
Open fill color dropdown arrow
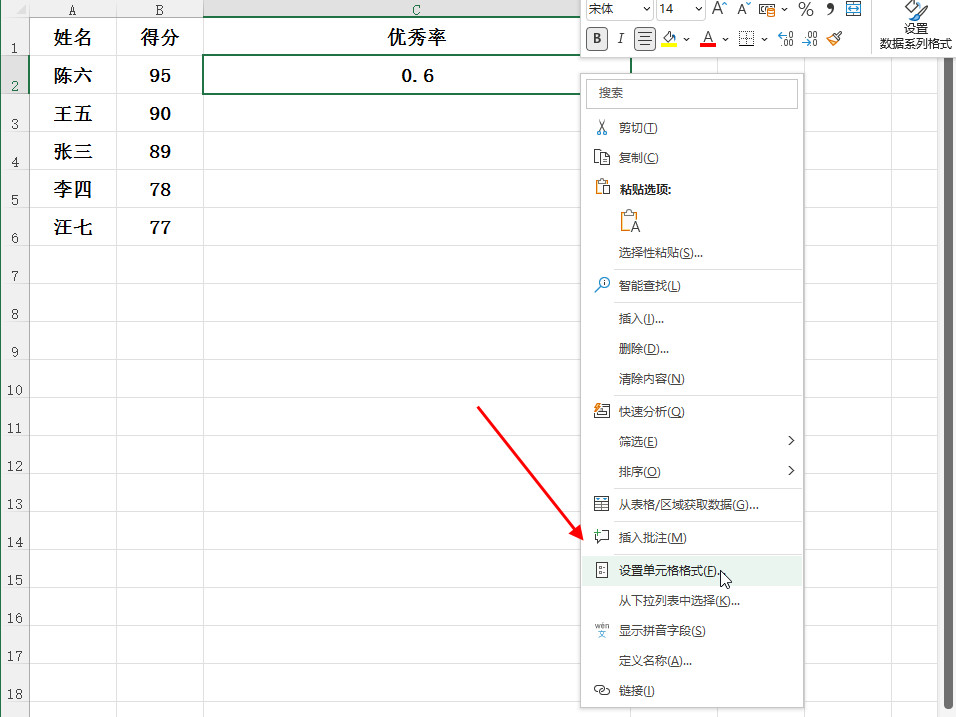(x=687, y=40)
